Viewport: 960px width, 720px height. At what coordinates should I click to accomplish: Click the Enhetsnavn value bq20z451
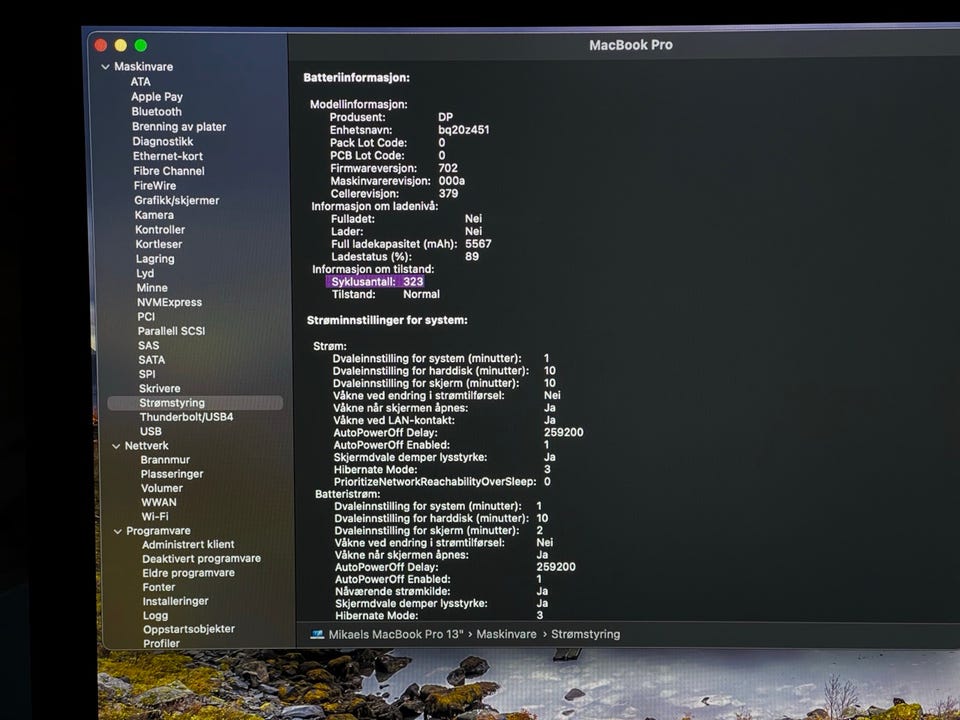(x=463, y=130)
